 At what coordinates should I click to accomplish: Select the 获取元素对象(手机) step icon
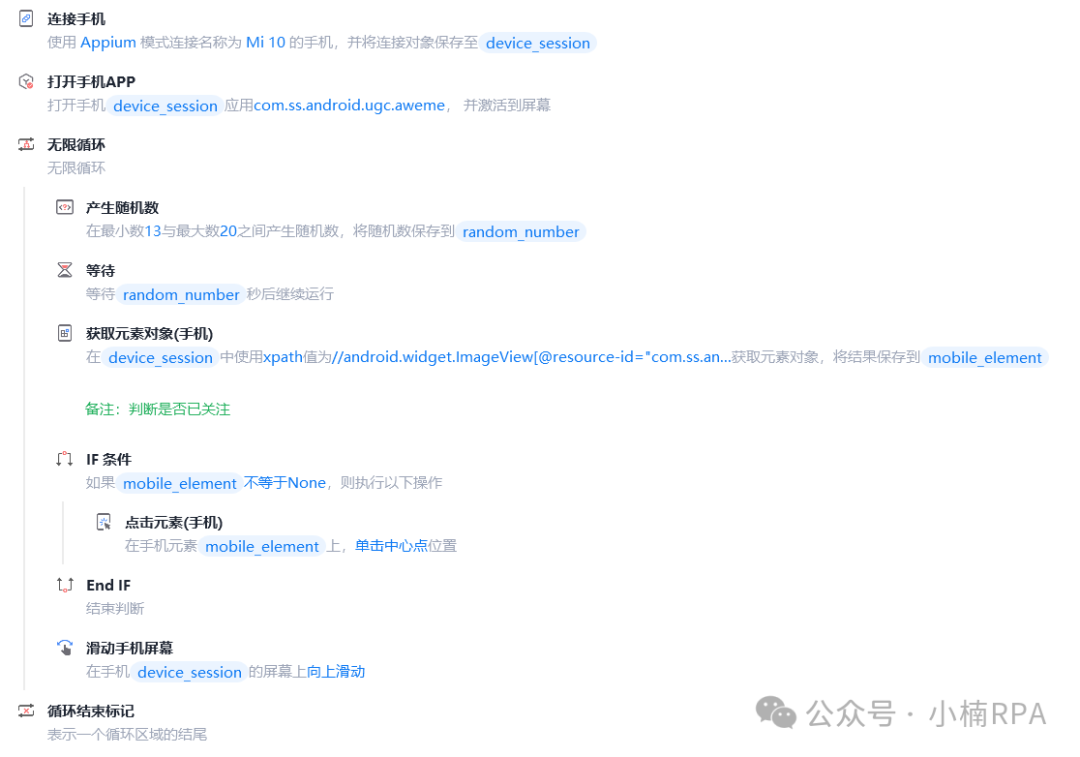coord(64,333)
